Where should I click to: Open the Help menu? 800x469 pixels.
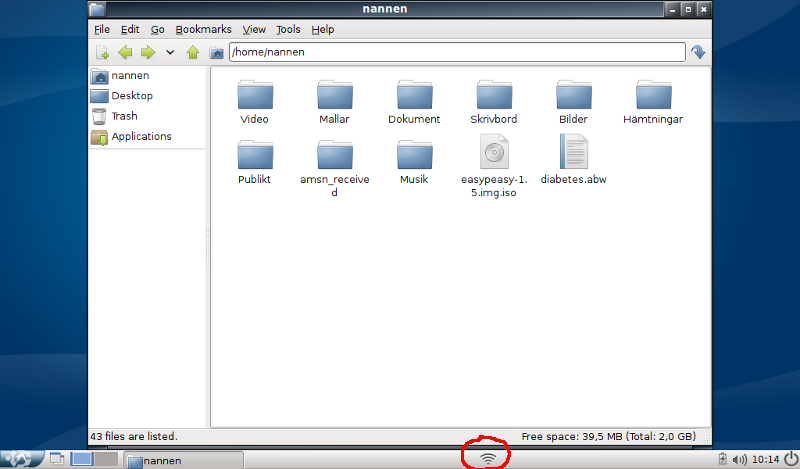(322, 30)
